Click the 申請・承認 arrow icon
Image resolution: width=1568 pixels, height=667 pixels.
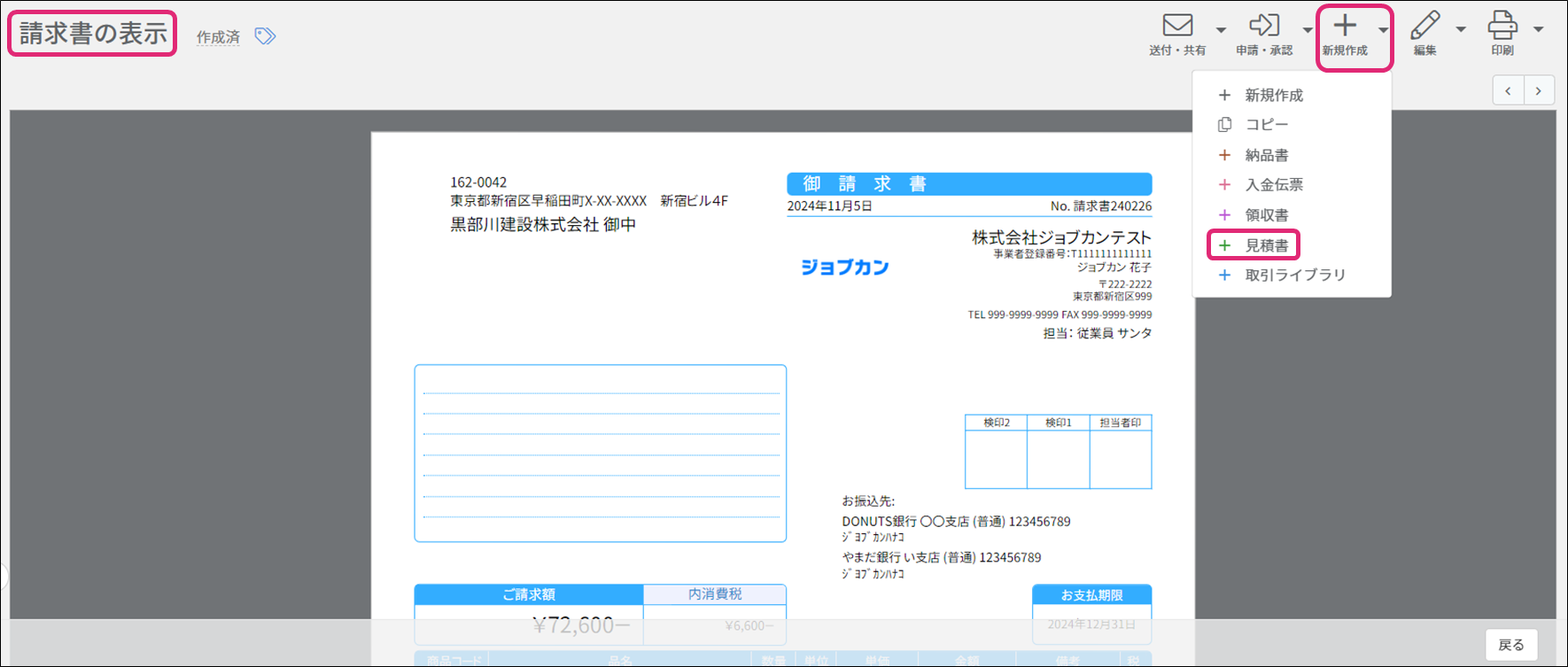coord(1264,26)
